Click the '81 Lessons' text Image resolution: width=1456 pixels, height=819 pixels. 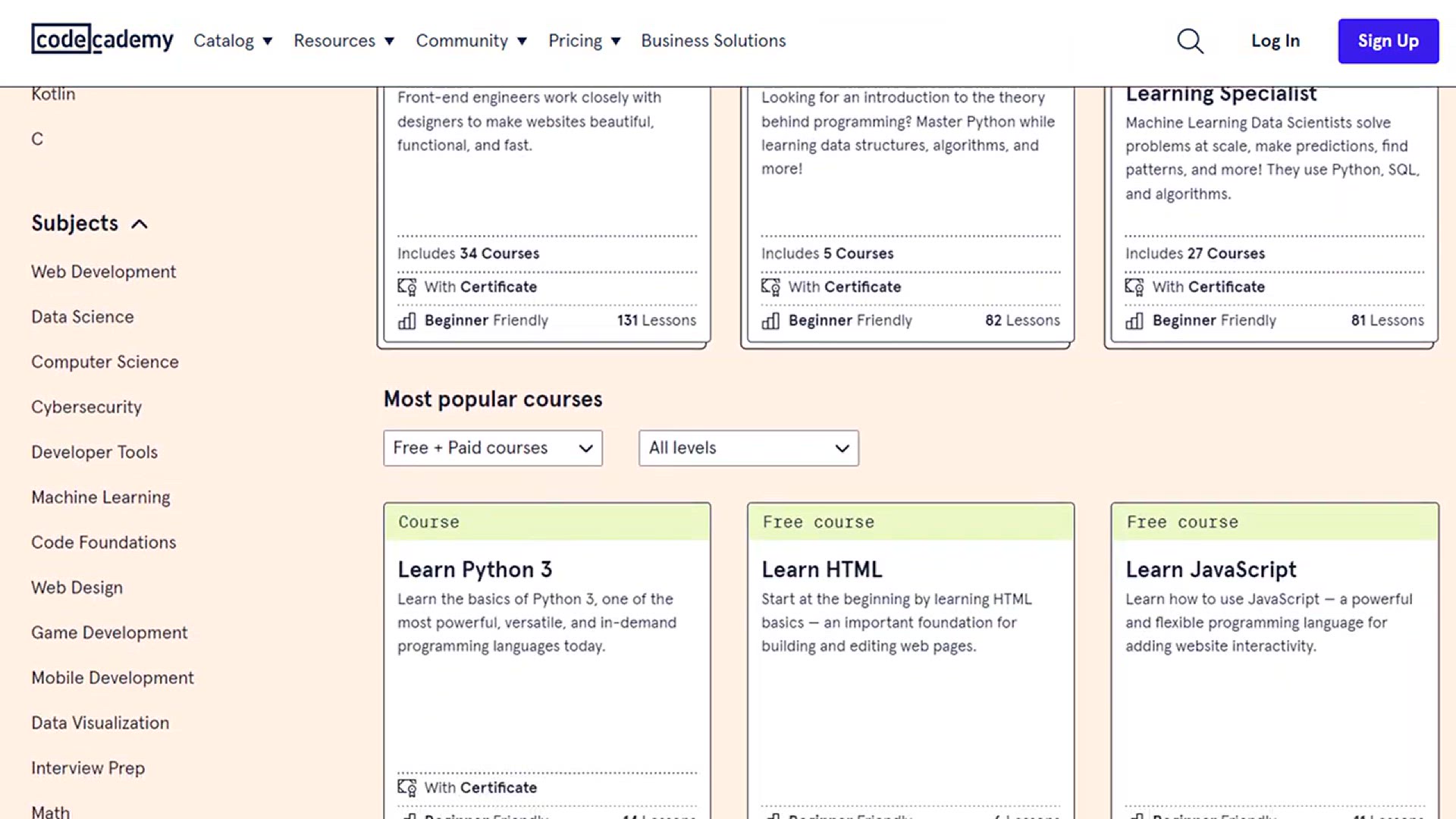pyautogui.click(x=1387, y=321)
